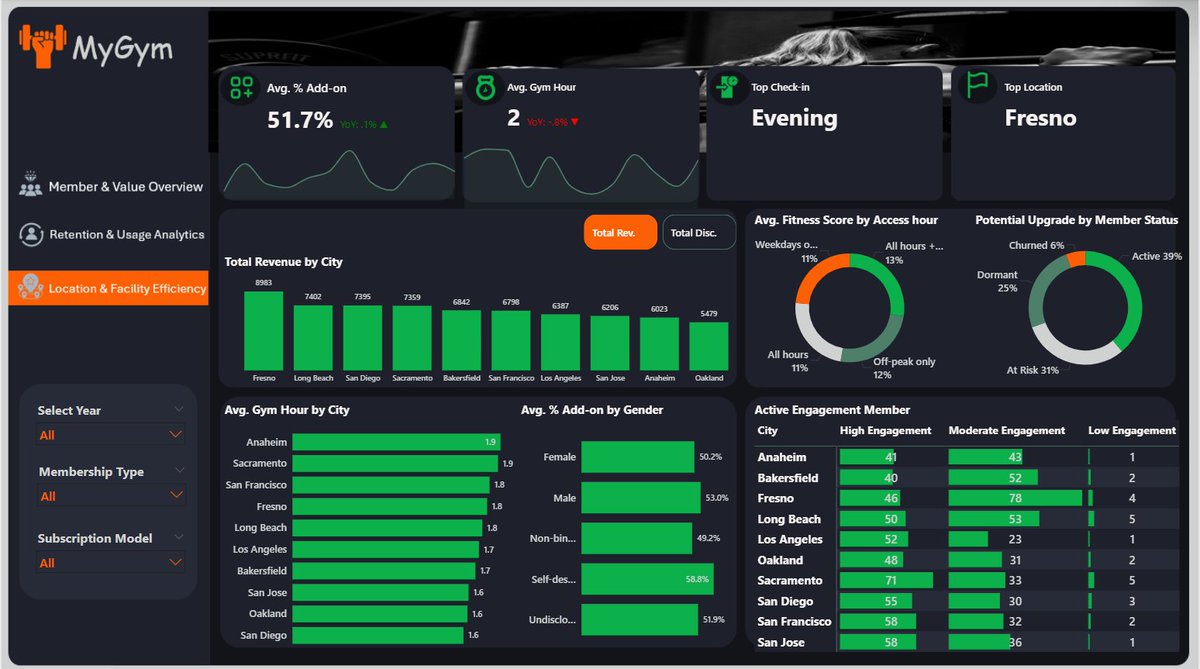Open the Select Year dropdown
This screenshot has height=669, width=1200.
click(110, 435)
